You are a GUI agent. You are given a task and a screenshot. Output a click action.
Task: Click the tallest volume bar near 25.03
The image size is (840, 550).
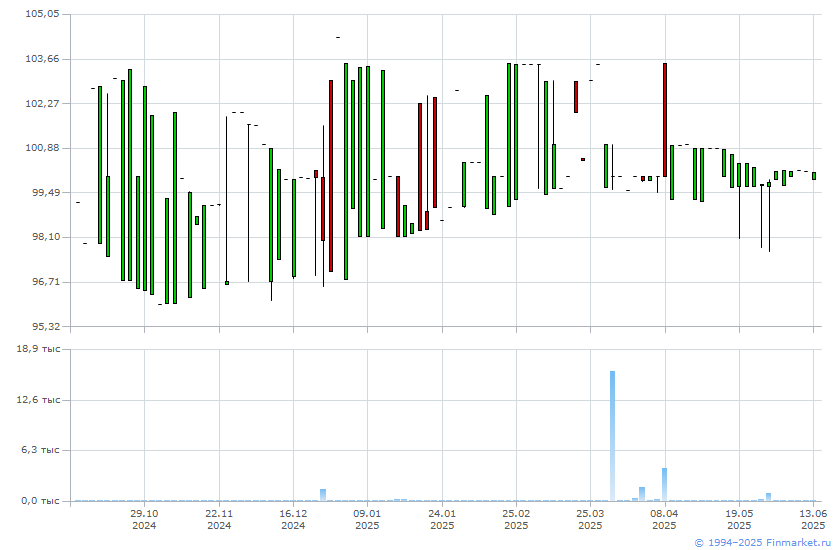click(612, 436)
